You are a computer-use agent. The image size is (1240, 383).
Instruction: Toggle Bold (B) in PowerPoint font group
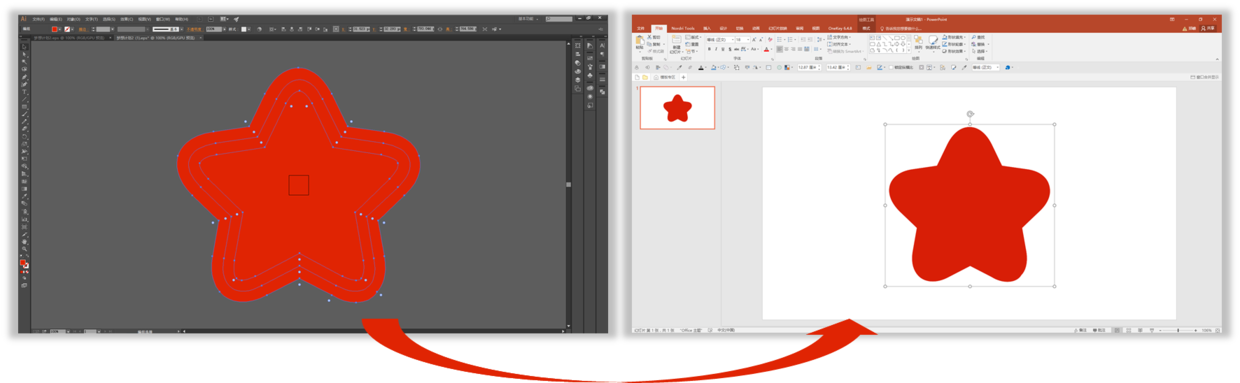(x=709, y=49)
